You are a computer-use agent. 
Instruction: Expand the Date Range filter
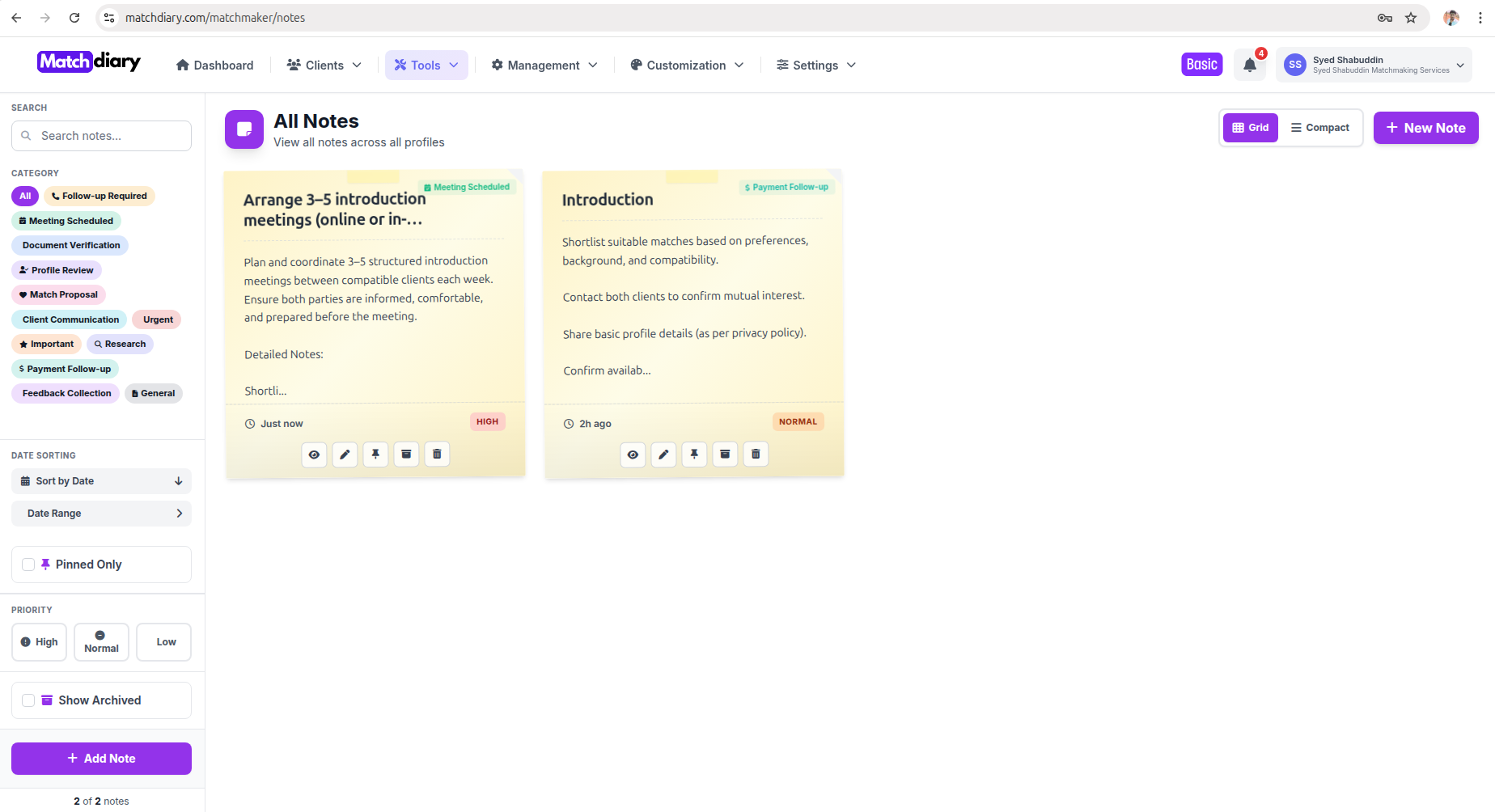pos(101,514)
